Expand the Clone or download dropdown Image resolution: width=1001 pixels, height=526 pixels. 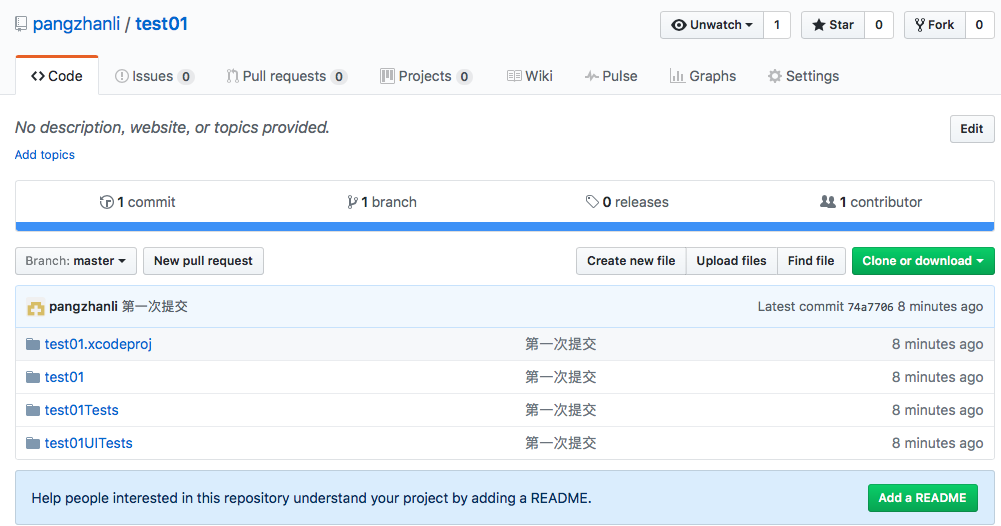tap(923, 261)
